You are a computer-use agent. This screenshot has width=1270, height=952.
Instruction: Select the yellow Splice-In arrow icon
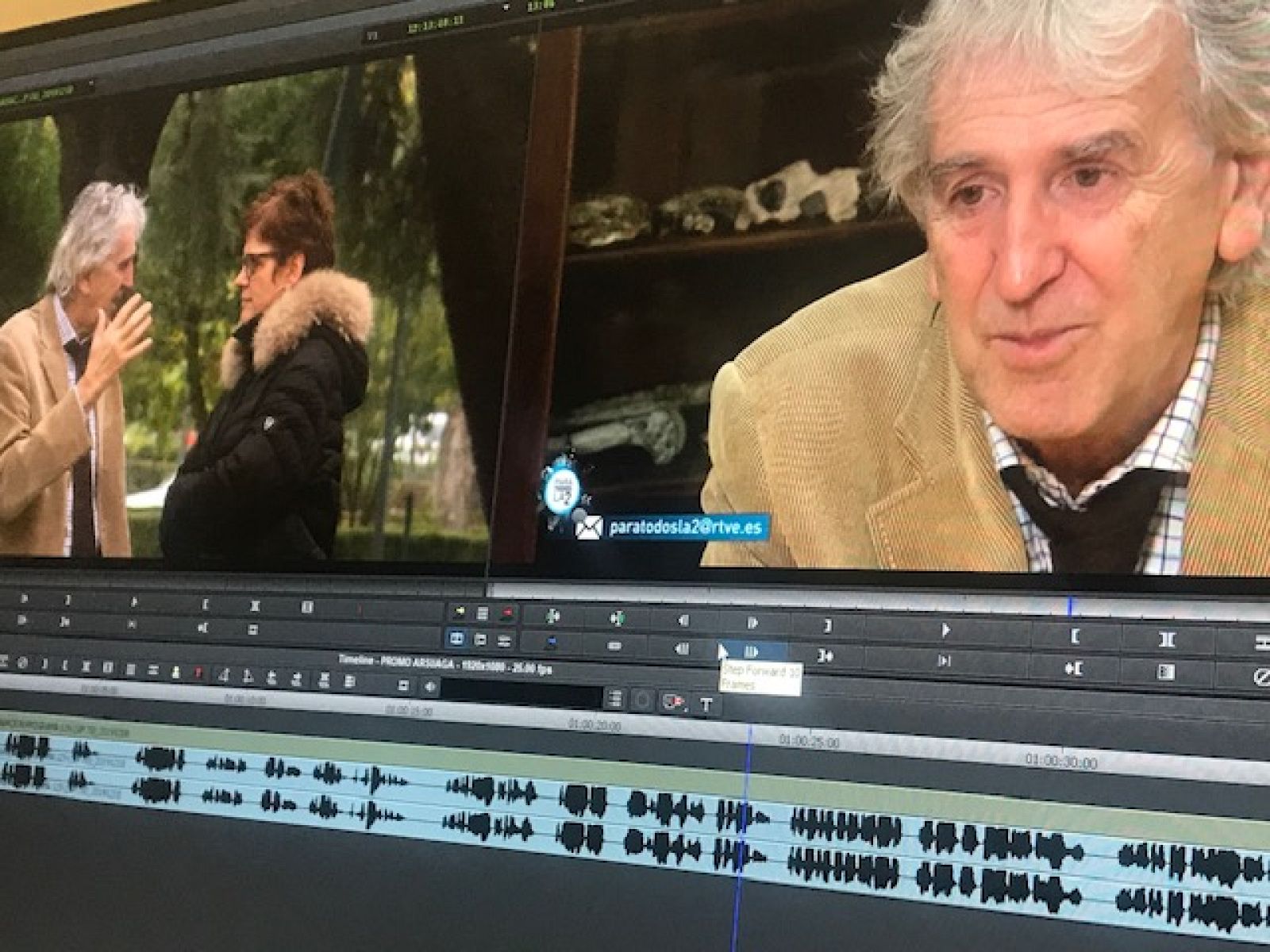tap(460, 611)
